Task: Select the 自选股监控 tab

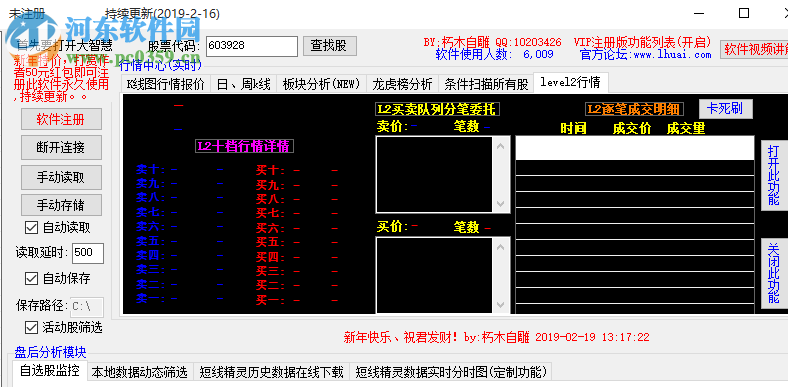Action: [49, 371]
